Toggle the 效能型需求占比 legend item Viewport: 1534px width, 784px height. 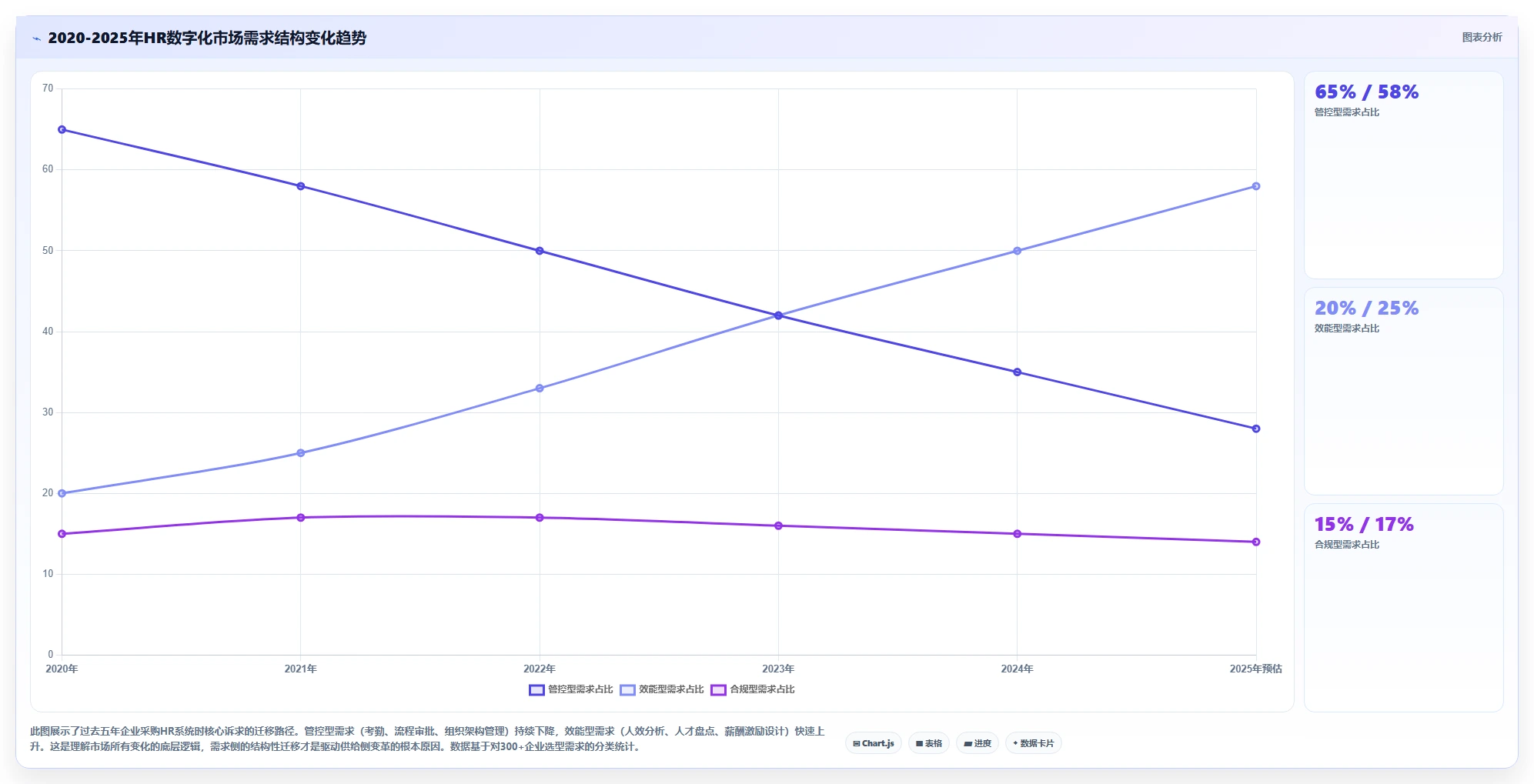tap(662, 689)
